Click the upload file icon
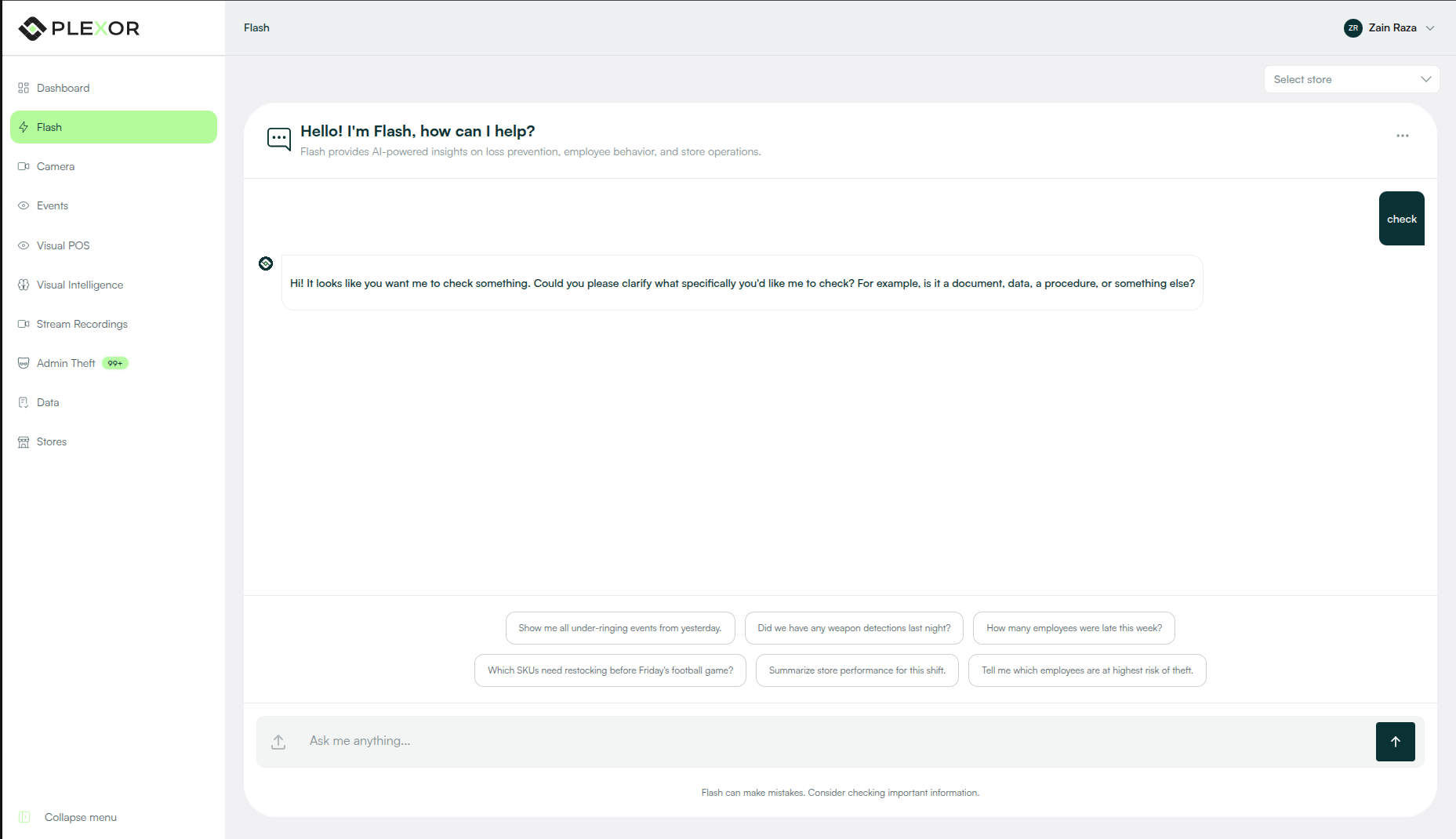The width and height of the screenshot is (1456, 839). point(278,742)
